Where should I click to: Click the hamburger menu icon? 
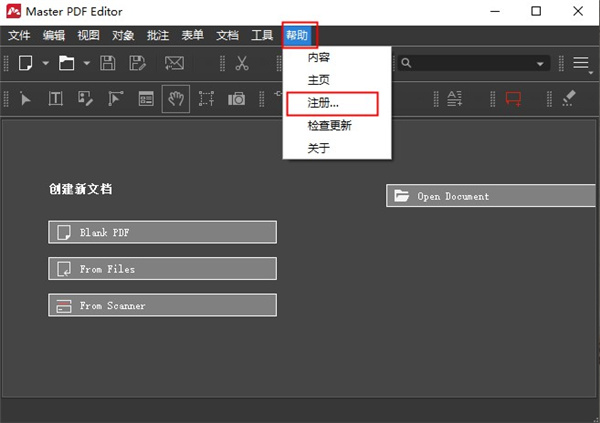point(581,63)
